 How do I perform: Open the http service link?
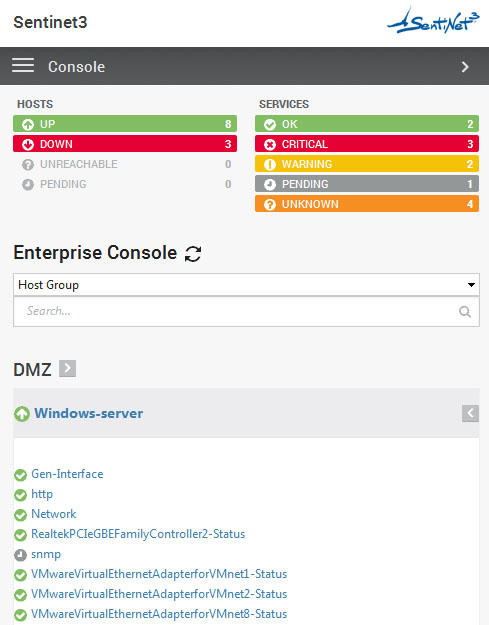pos(42,494)
